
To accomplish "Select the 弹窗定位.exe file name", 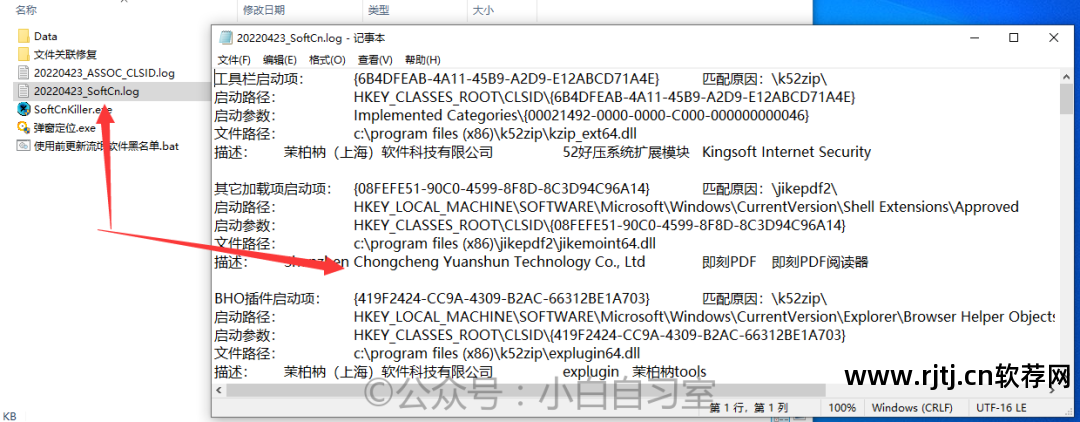I will pyautogui.click(x=64, y=127).
